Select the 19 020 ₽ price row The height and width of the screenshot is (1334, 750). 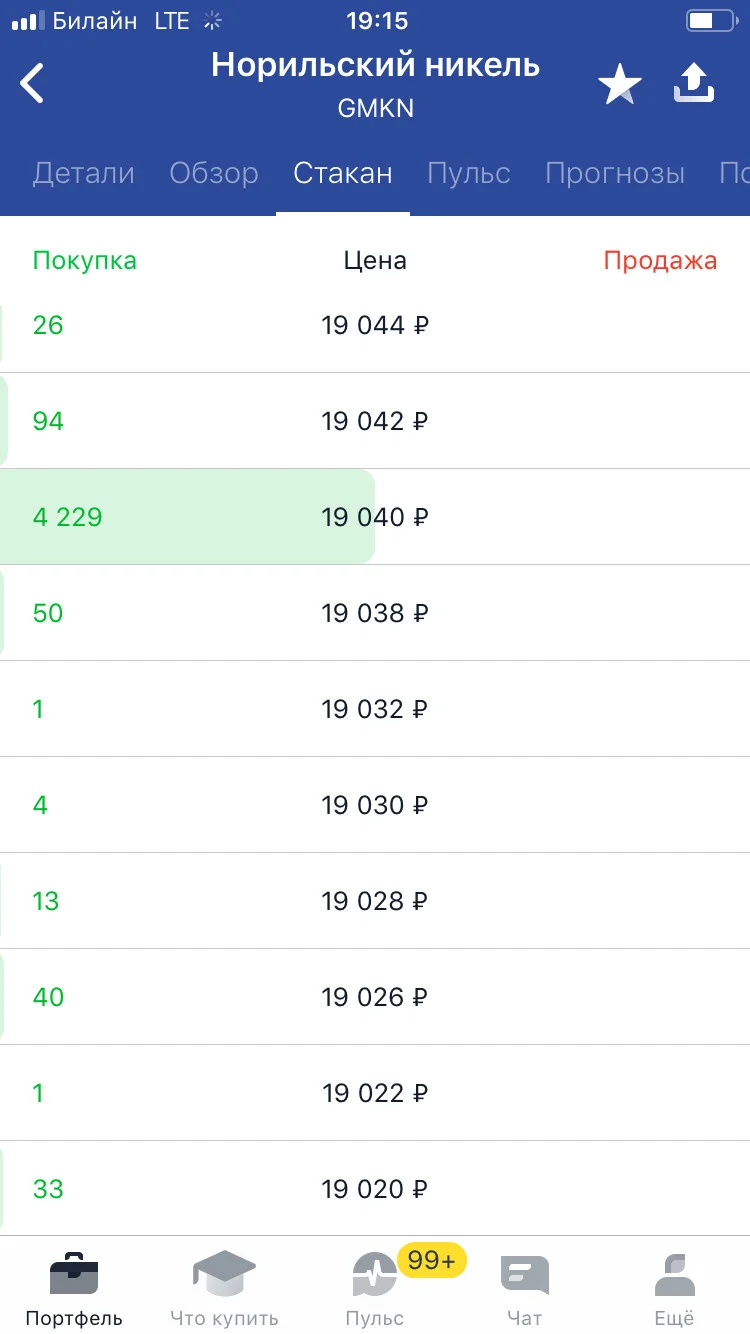coord(375,1189)
